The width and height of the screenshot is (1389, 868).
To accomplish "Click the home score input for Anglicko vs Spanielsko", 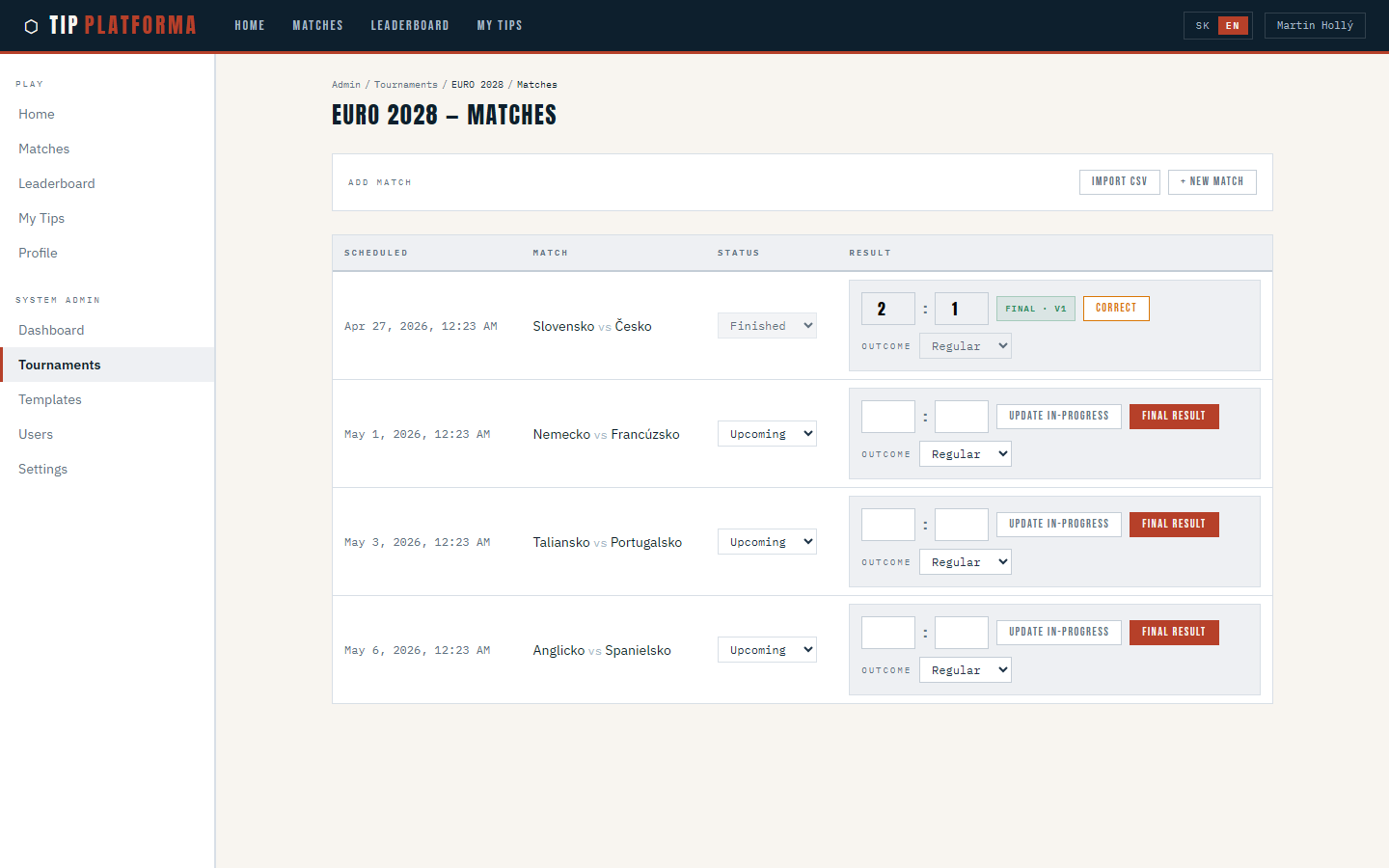I will (887, 632).
